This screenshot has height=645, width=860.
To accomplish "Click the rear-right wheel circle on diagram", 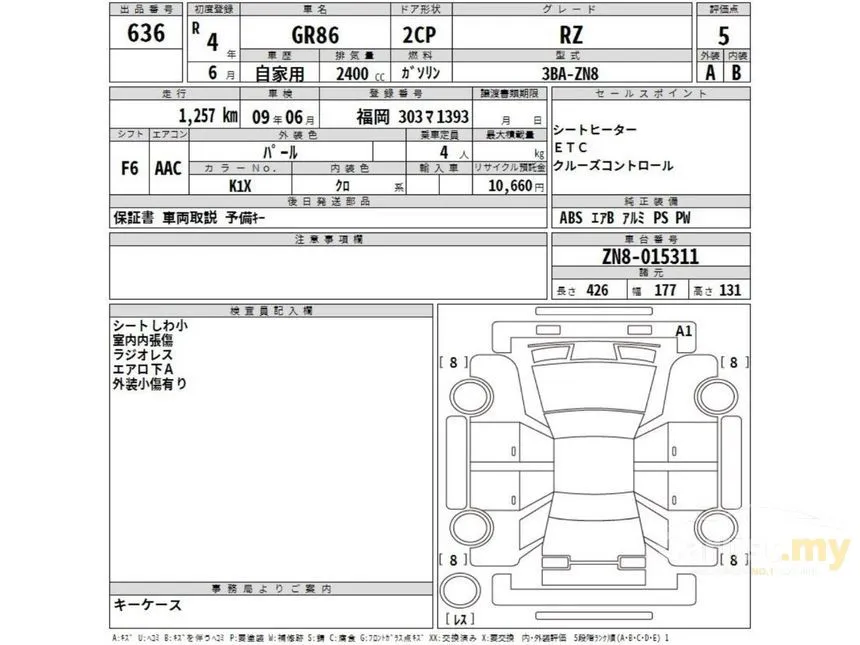I will (717, 527).
